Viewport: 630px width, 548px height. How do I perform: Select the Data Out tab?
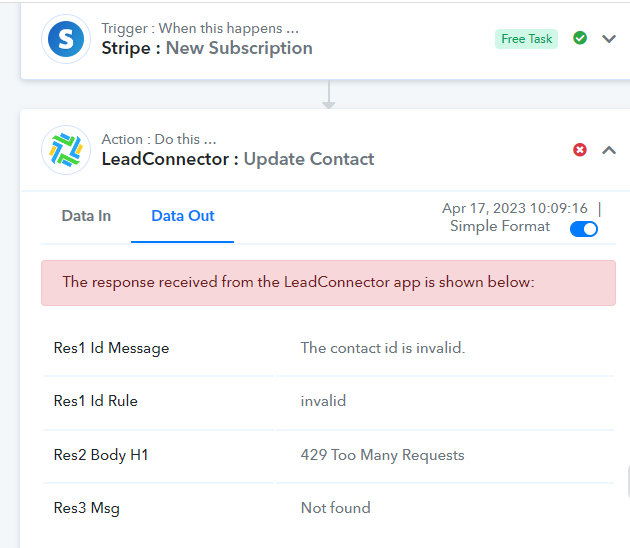(183, 216)
